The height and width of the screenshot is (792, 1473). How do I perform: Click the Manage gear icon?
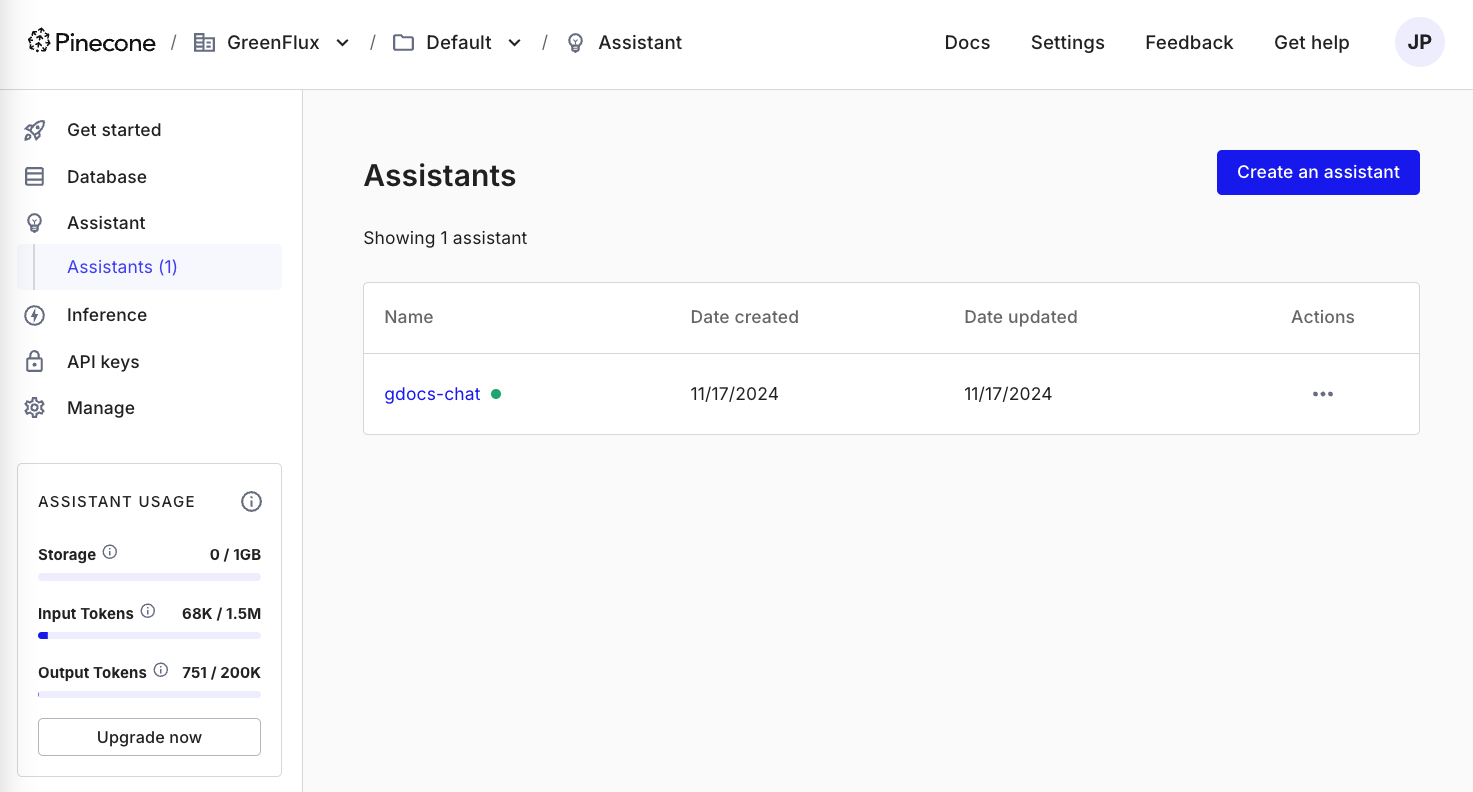[34, 408]
